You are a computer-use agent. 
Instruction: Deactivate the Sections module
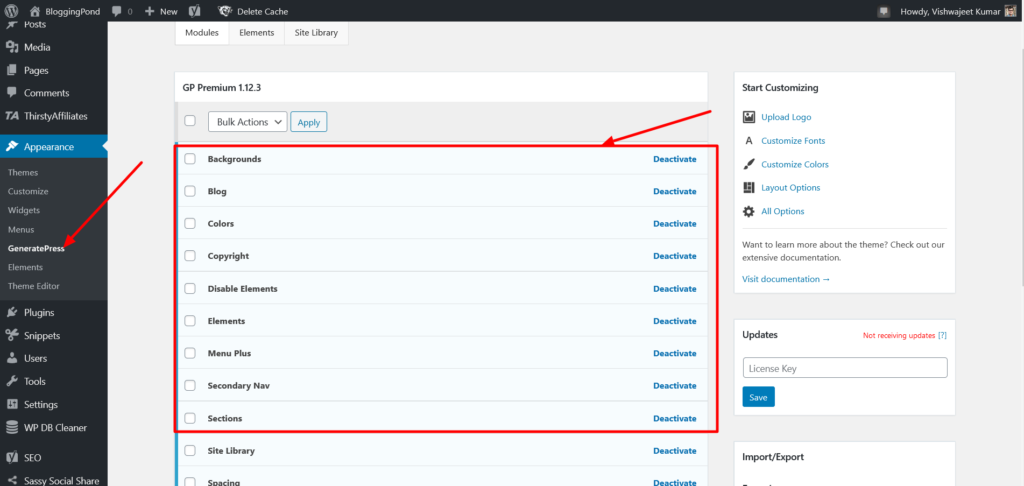coord(675,418)
